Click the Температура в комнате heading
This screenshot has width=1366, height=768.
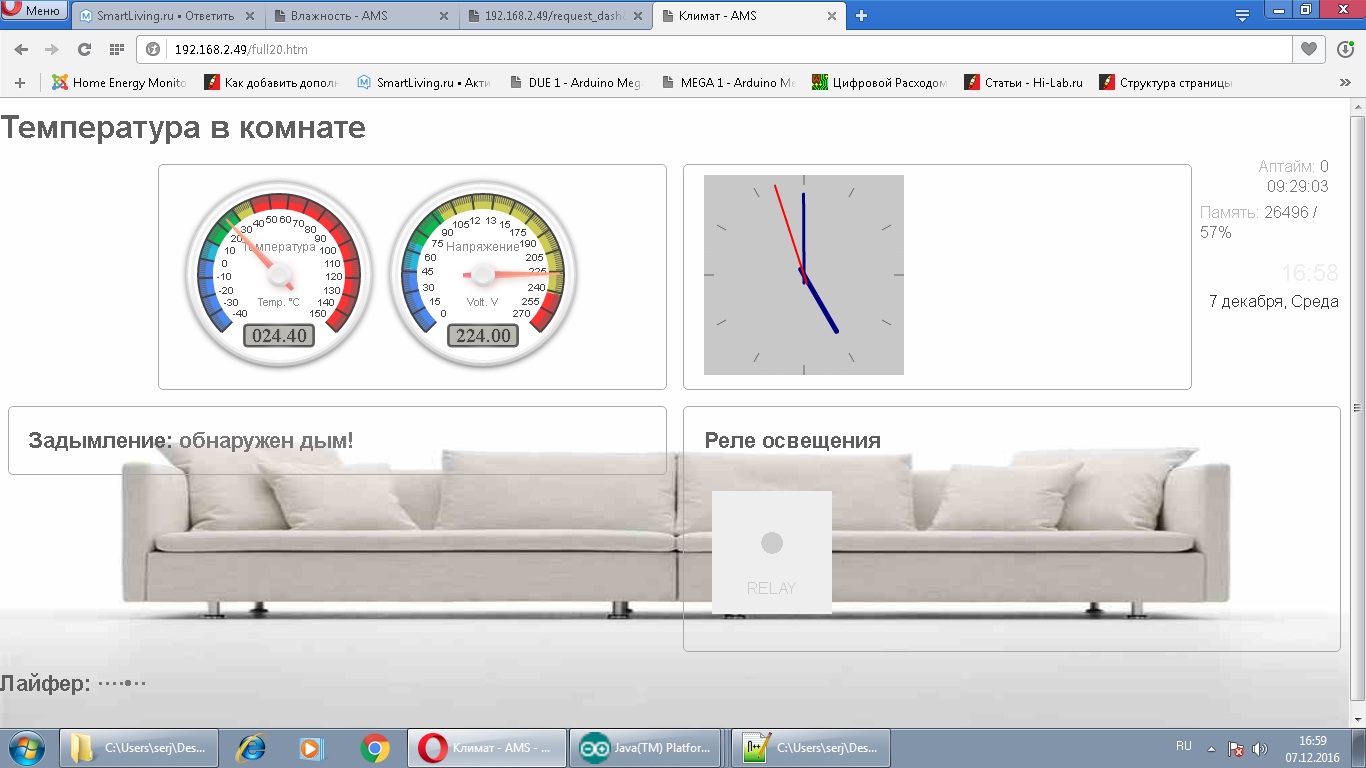[x=183, y=128]
